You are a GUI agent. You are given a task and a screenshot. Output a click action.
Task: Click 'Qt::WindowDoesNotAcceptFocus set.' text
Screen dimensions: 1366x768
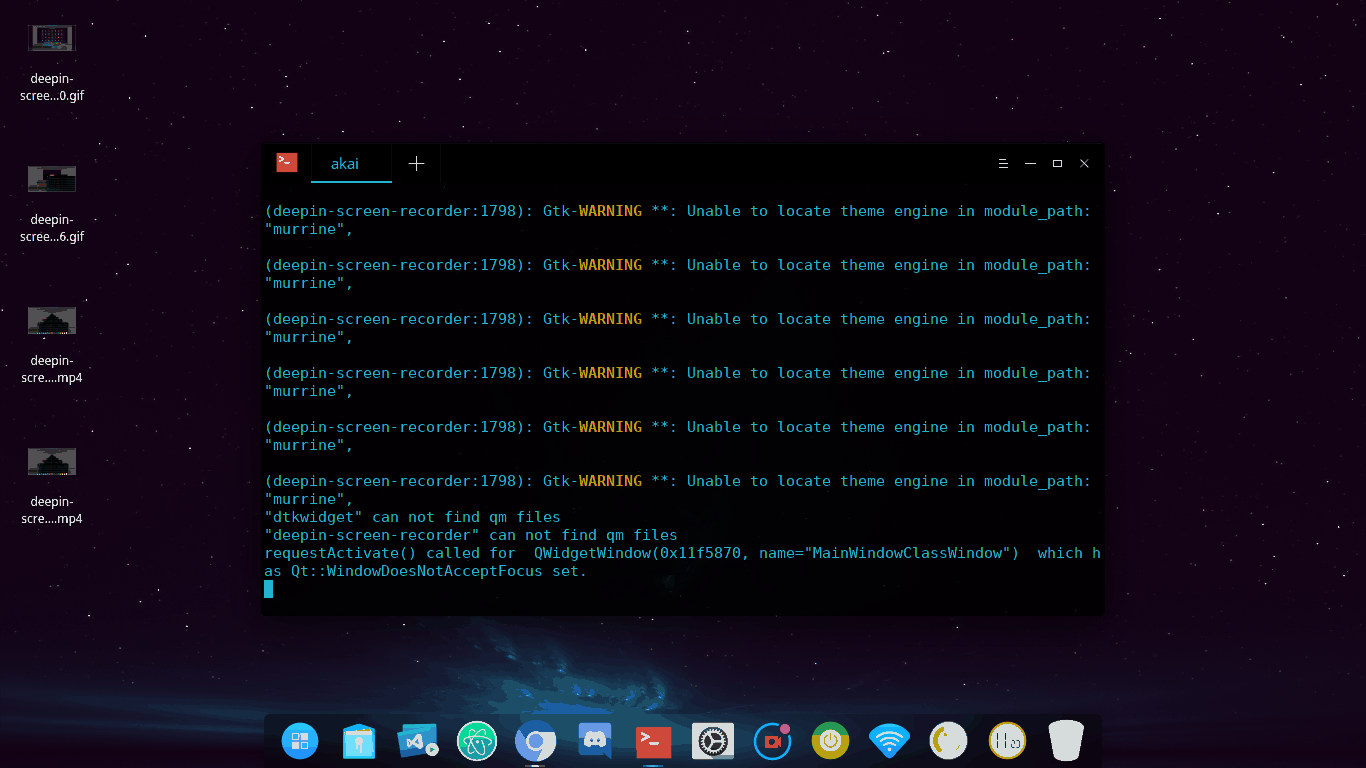[439, 571]
